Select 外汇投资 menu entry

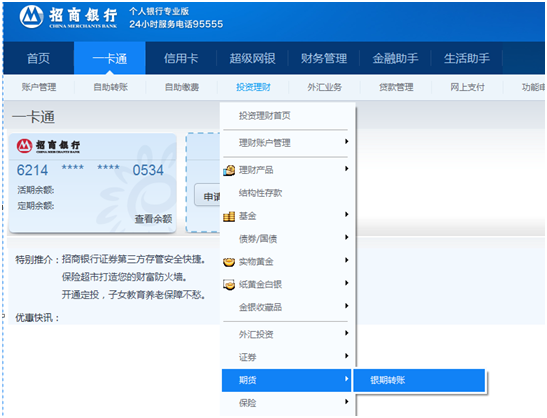[286, 335]
